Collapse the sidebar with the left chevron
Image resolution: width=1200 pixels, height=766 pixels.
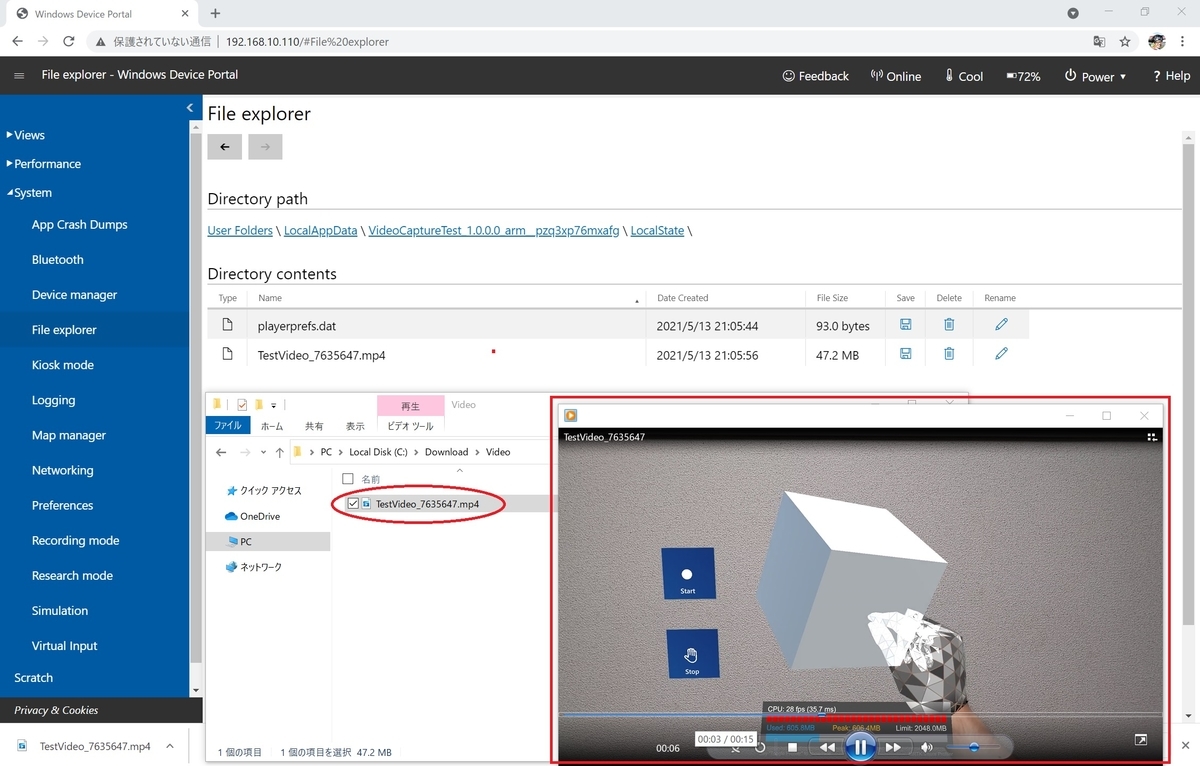pos(190,108)
